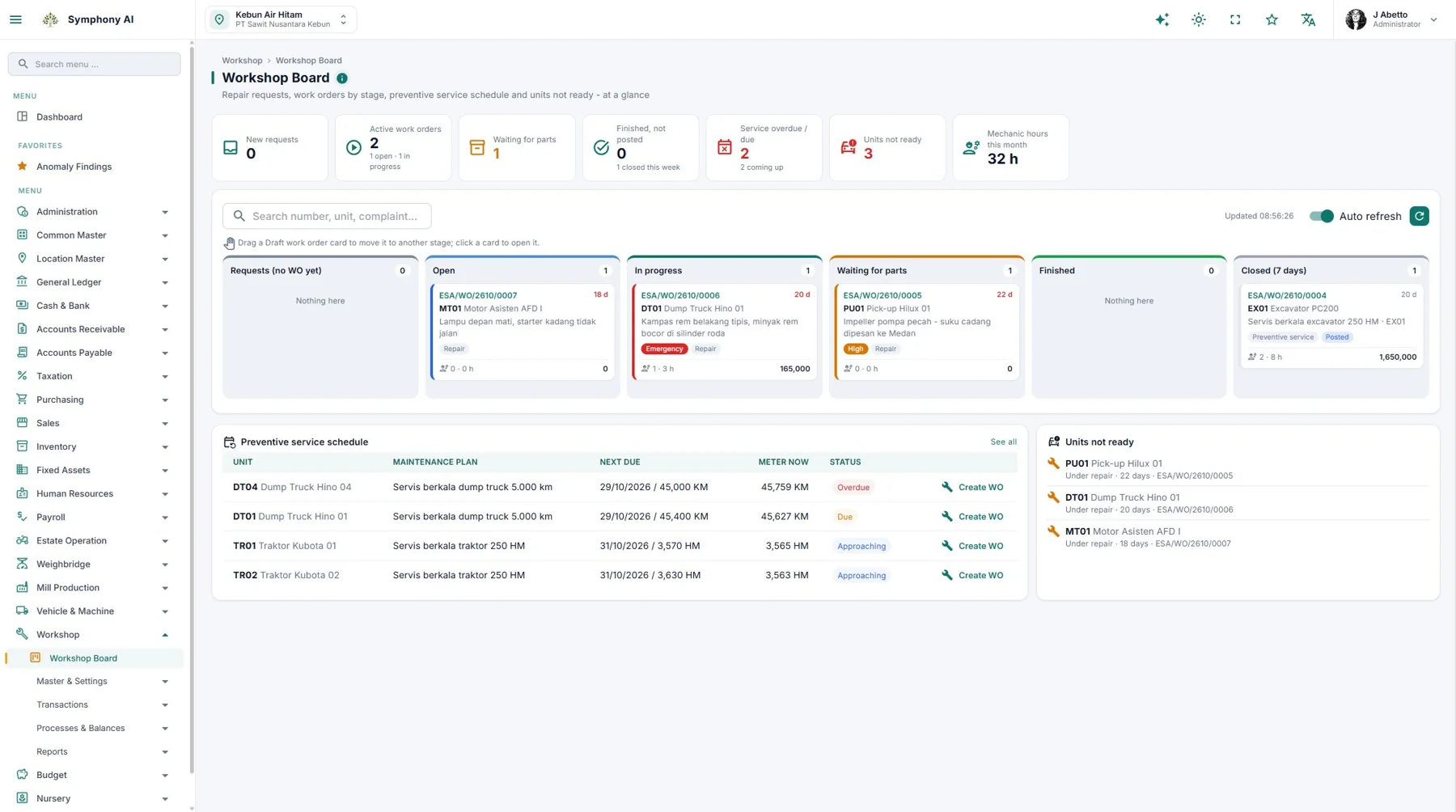Click the Search menu input field
The image size is (1456, 812).
(95, 64)
